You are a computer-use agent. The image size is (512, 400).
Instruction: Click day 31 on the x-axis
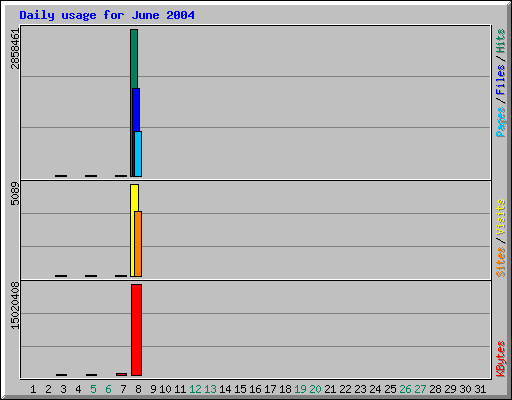(480, 389)
